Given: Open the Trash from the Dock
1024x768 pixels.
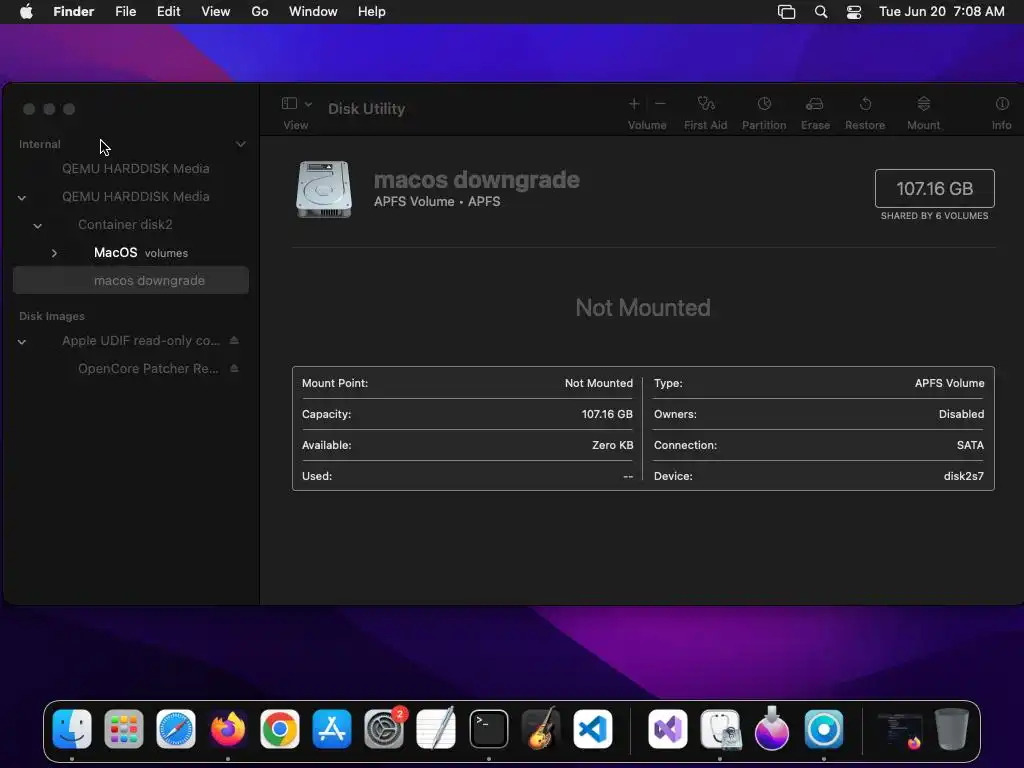Looking at the screenshot, I should 952,729.
